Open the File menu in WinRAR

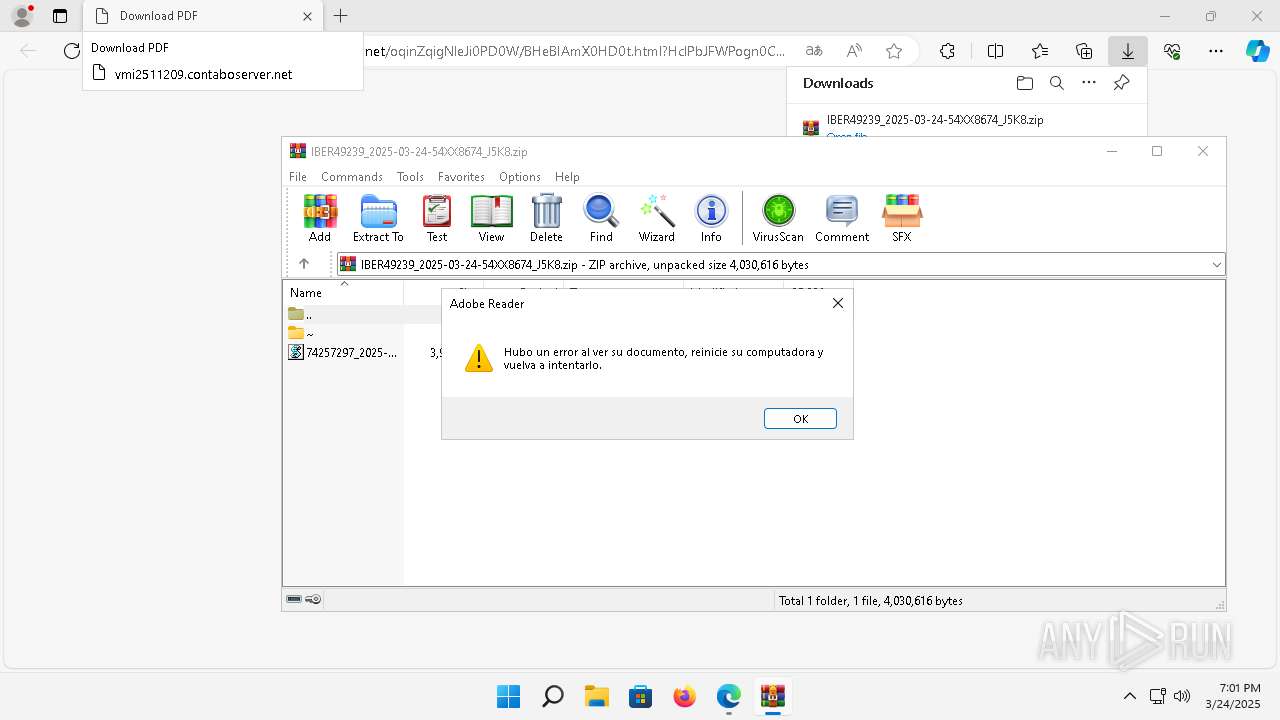298,177
